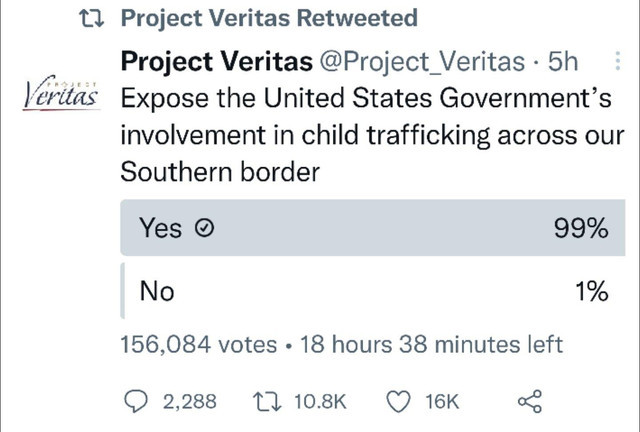Screen dimensions: 640x432
Task: Click the tweet text about Southern border
Action: (x=372, y=135)
